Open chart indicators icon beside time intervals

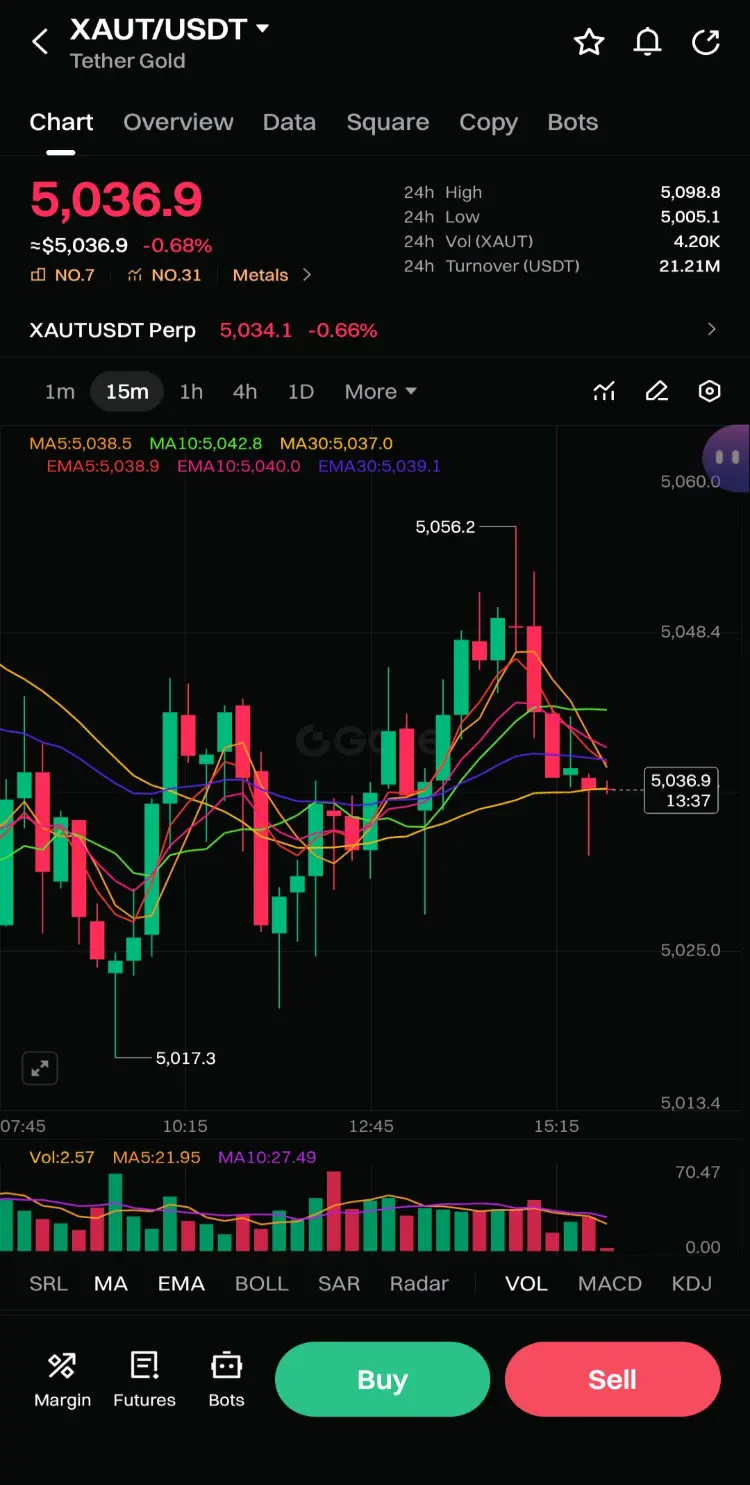(x=604, y=392)
